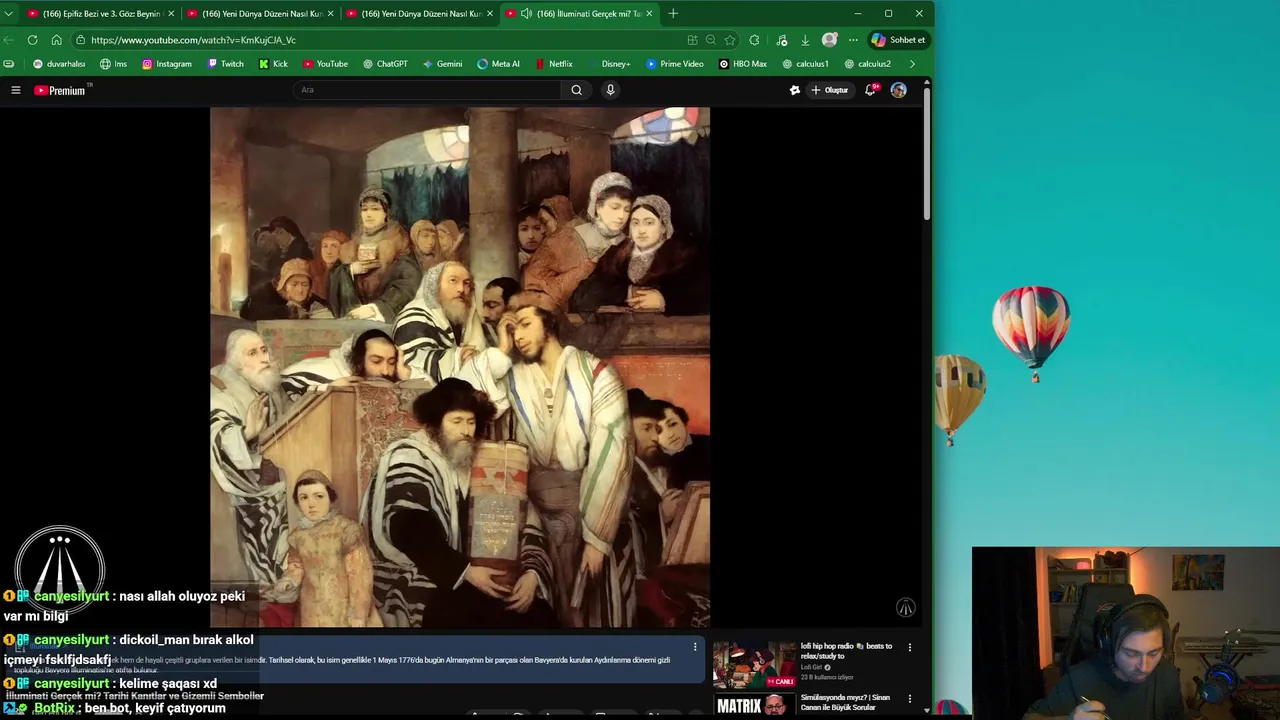Open the HBO Max bookmark
The height and width of the screenshot is (720, 1280).
pos(743,64)
